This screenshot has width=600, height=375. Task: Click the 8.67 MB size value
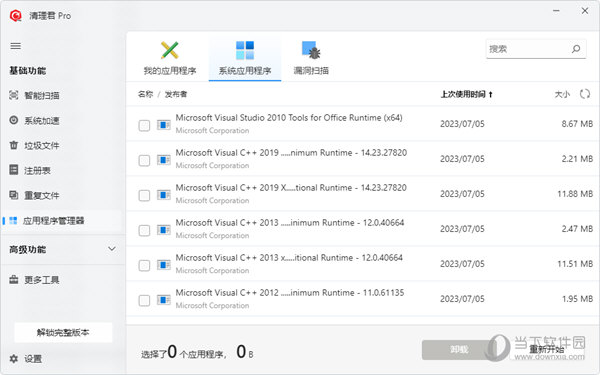(x=577, y=124)
